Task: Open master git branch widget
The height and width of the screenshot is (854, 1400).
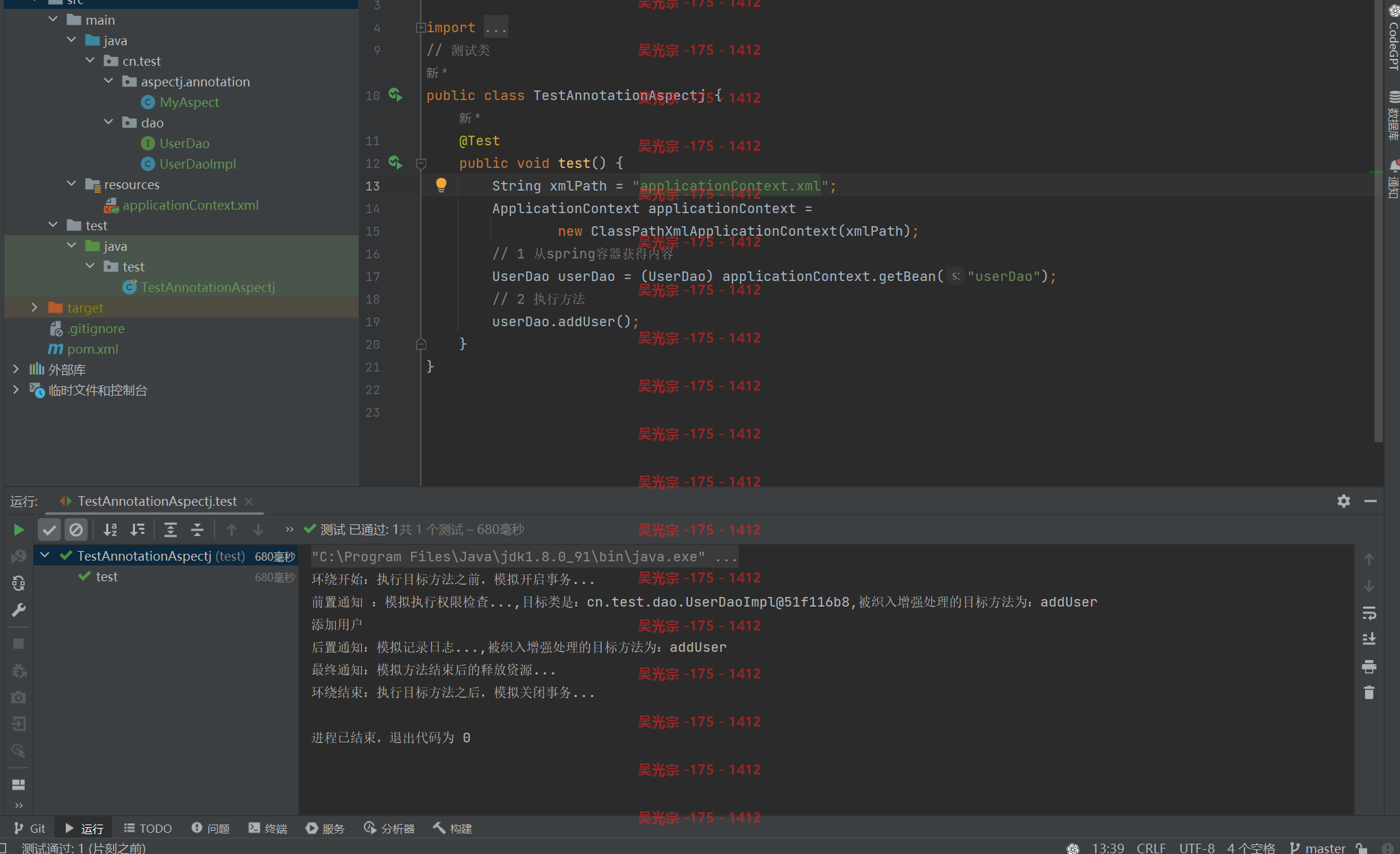Action: click(x=1317, y=848)
